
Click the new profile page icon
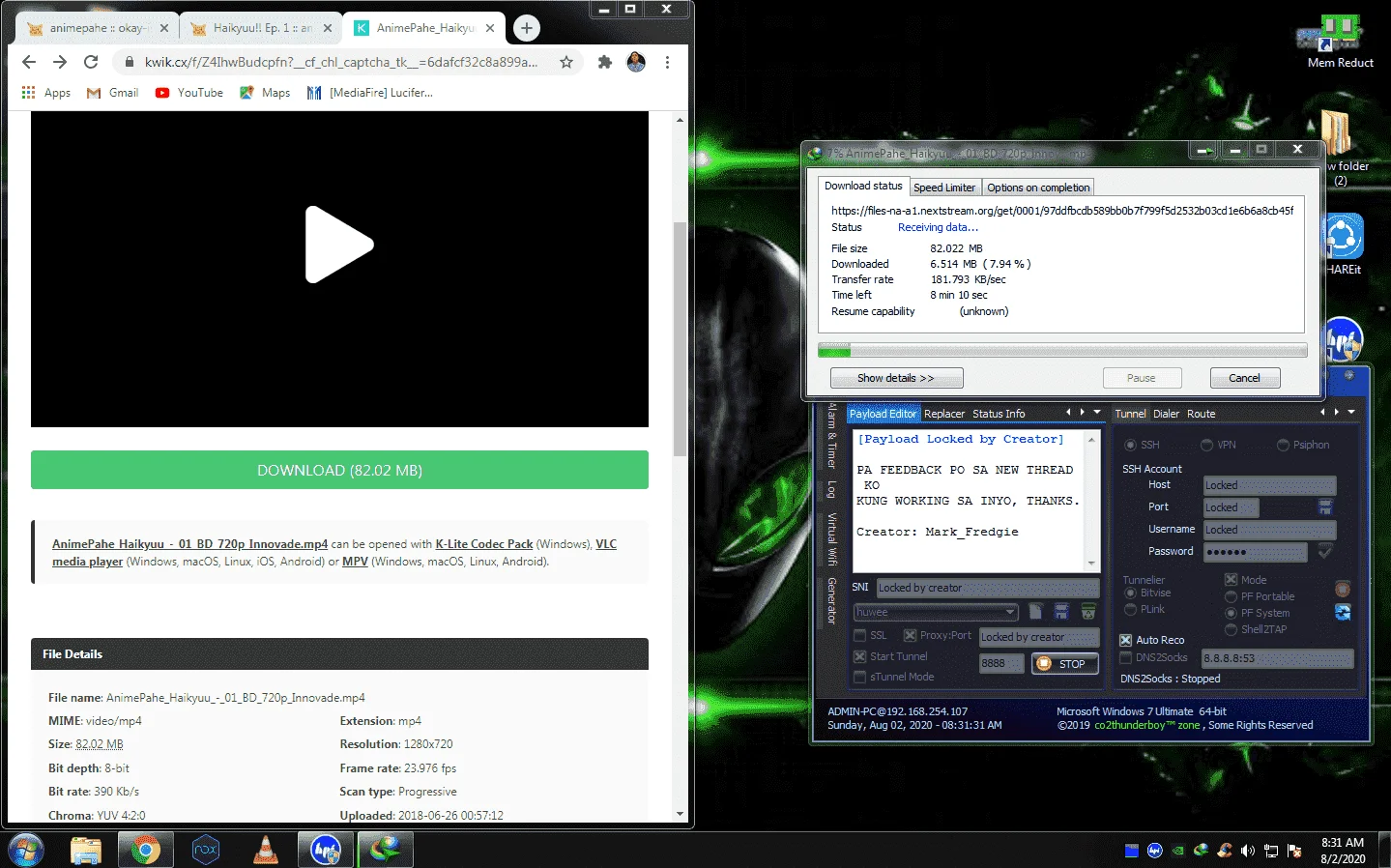click(x=1035, y=611)
